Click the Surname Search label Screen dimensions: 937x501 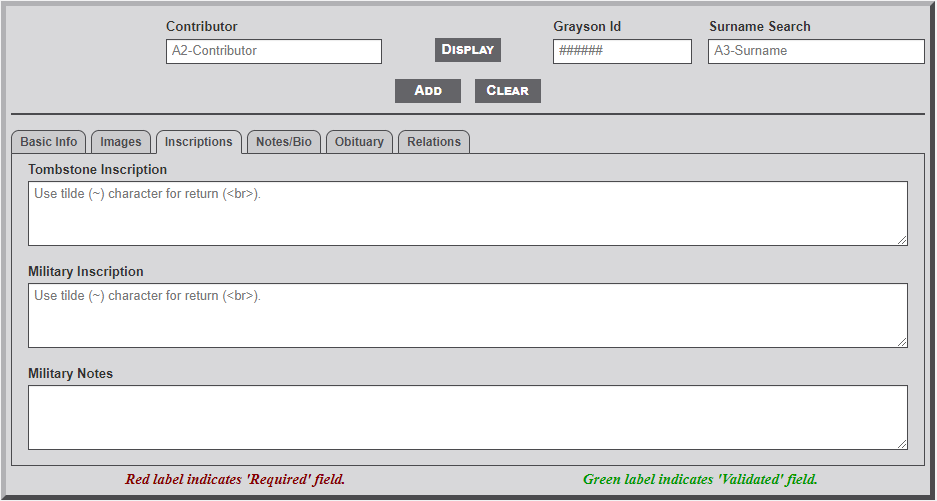pyautogui.click(x=759, y=27)
